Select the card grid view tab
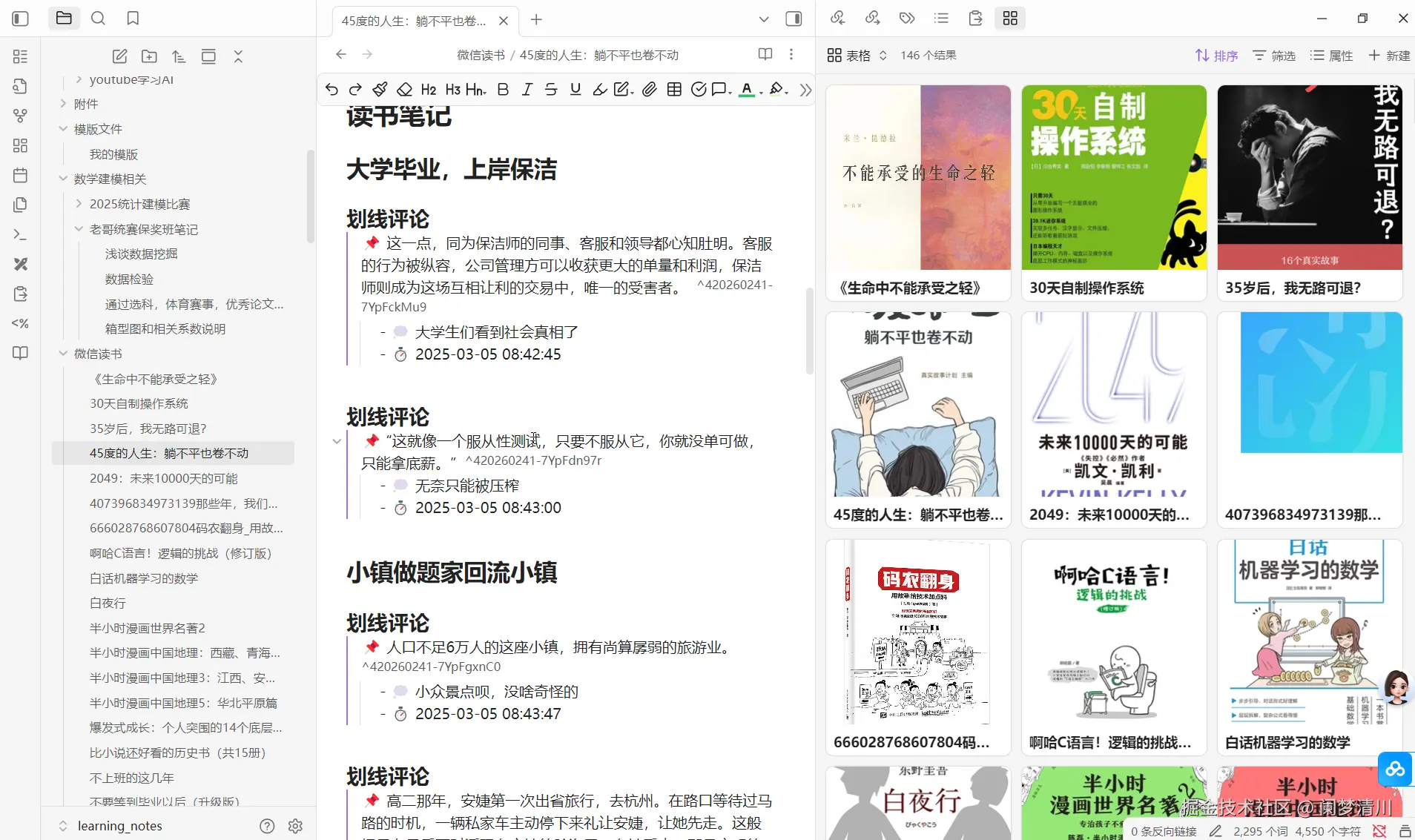1415x840 pixels. [x=1010, y=18]
